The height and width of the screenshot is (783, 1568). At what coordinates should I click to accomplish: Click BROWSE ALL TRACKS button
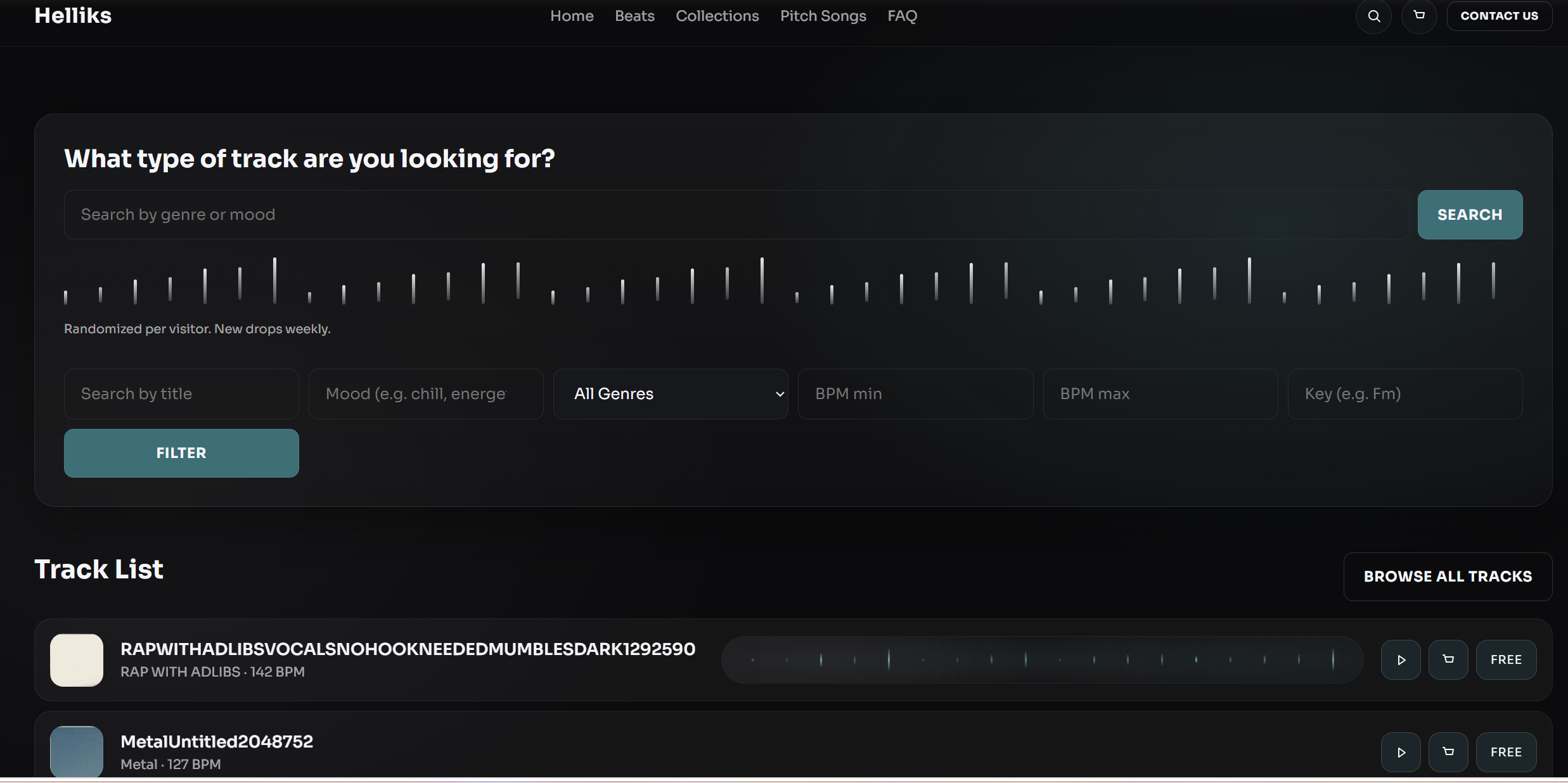pyautogui.click(x=1448, y=576)
